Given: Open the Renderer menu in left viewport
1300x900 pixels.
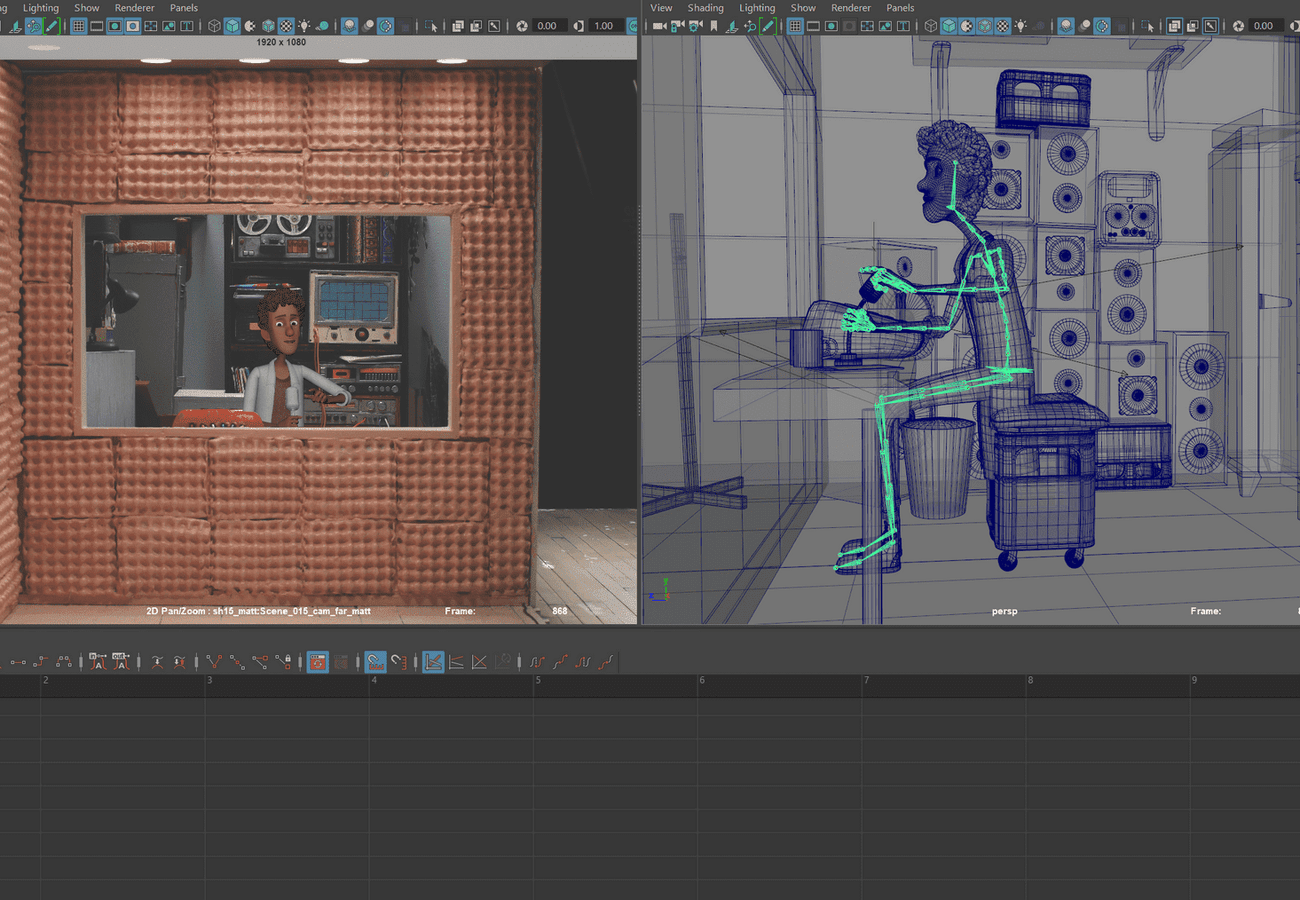Looking at the screenshot, I should click(x=135, y=8).
